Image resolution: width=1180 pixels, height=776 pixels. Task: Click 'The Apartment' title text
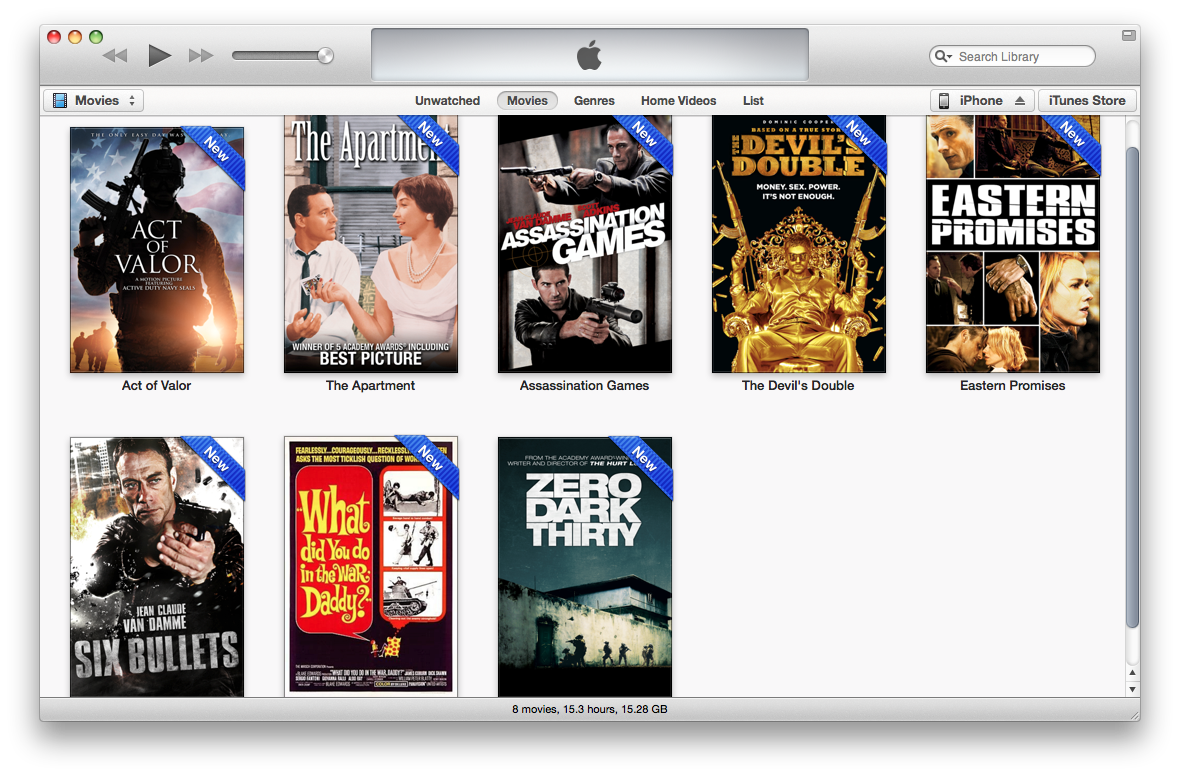(x=370, y=385)
